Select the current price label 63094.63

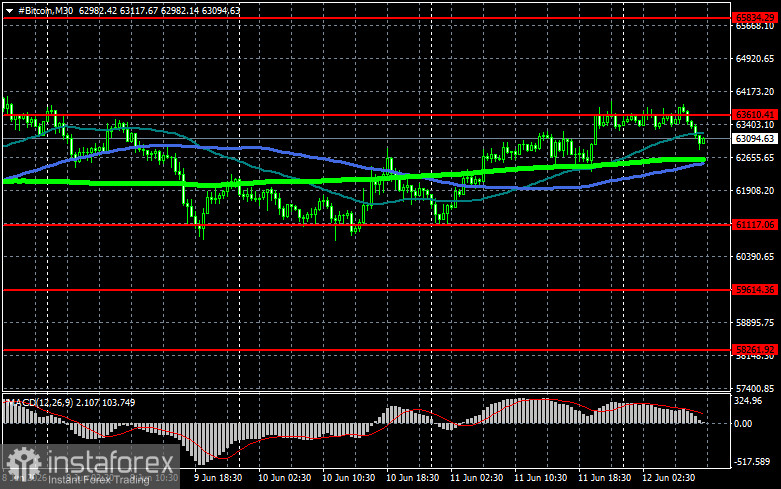click(755, 138)
